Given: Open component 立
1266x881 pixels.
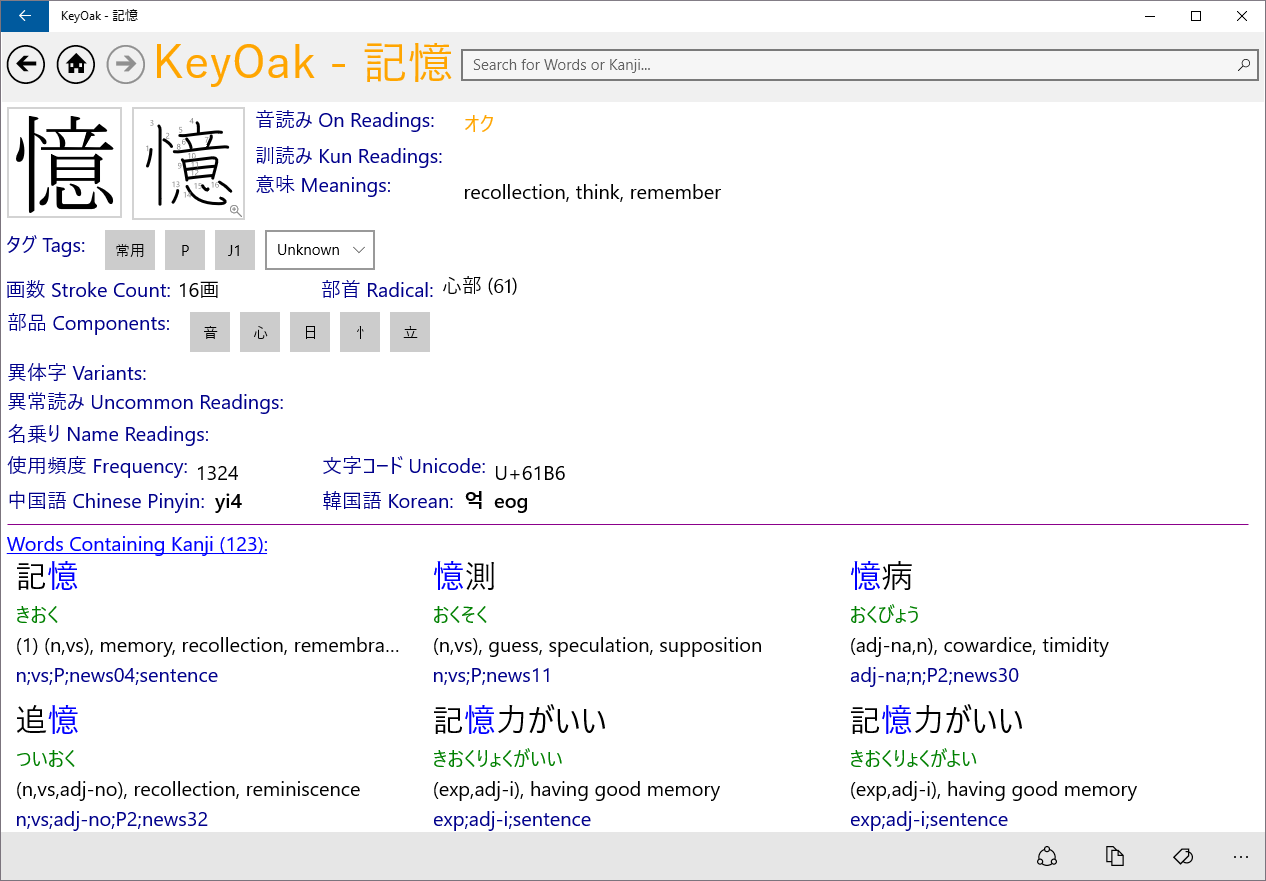Looking at the screenshot, I should 410,332.
